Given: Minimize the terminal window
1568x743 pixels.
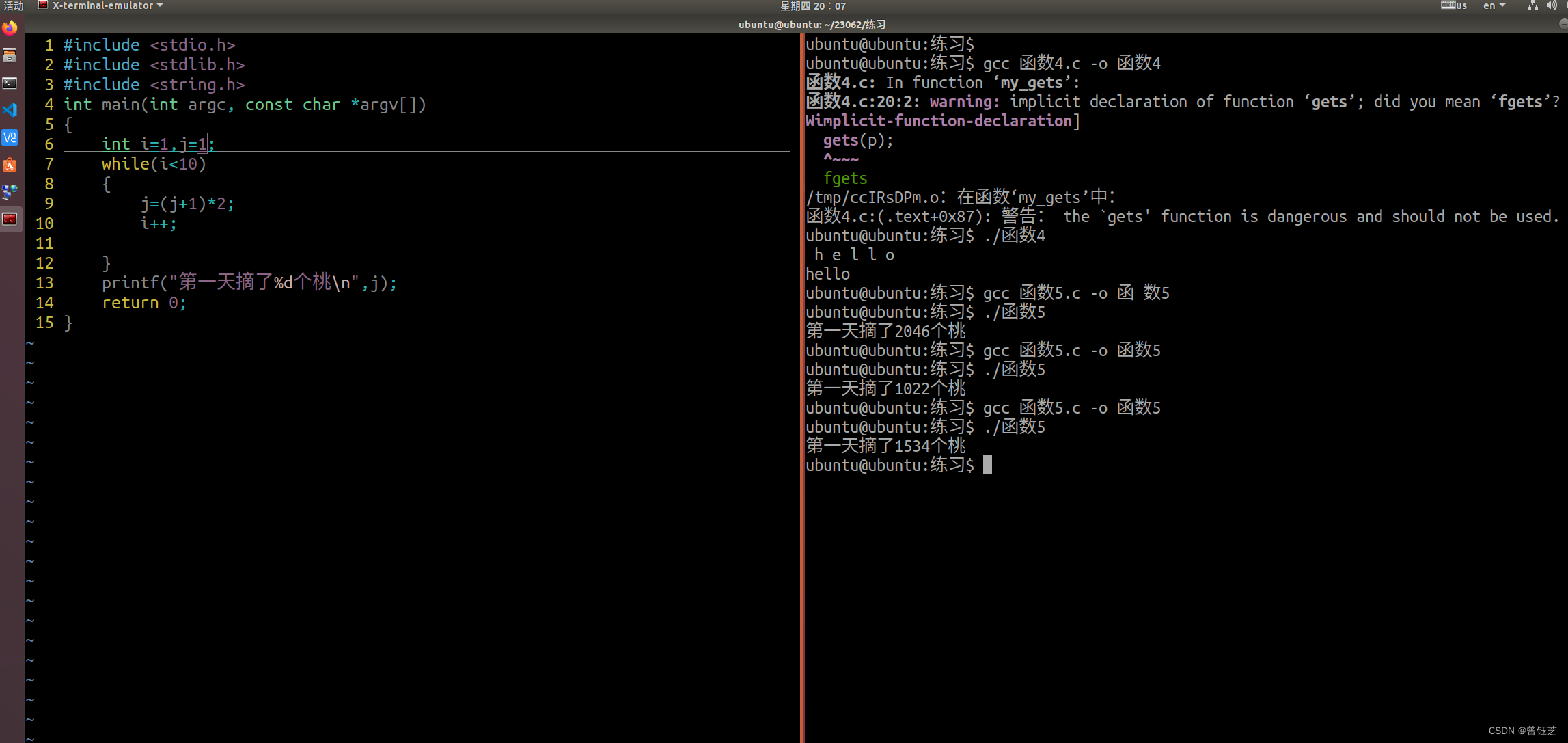Looking at the screenshot, I should pos(1563,24).
